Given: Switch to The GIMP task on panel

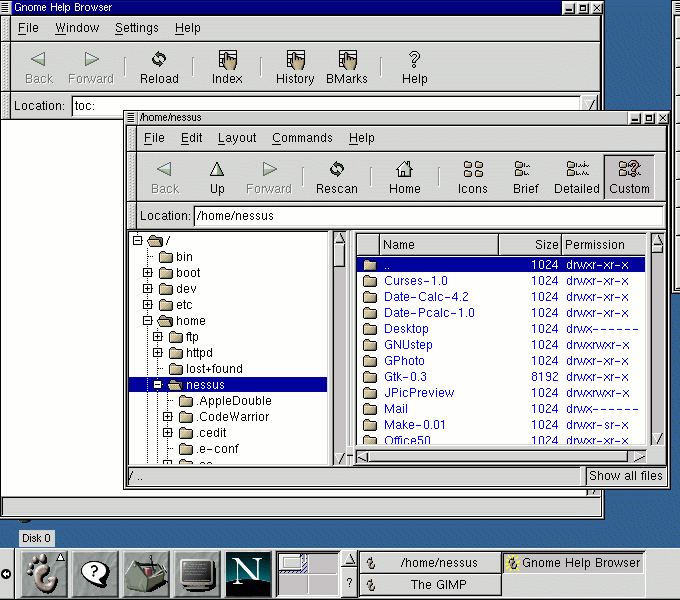Looking at the screenshot, I should pyautogui.click(x=431, y=584).
